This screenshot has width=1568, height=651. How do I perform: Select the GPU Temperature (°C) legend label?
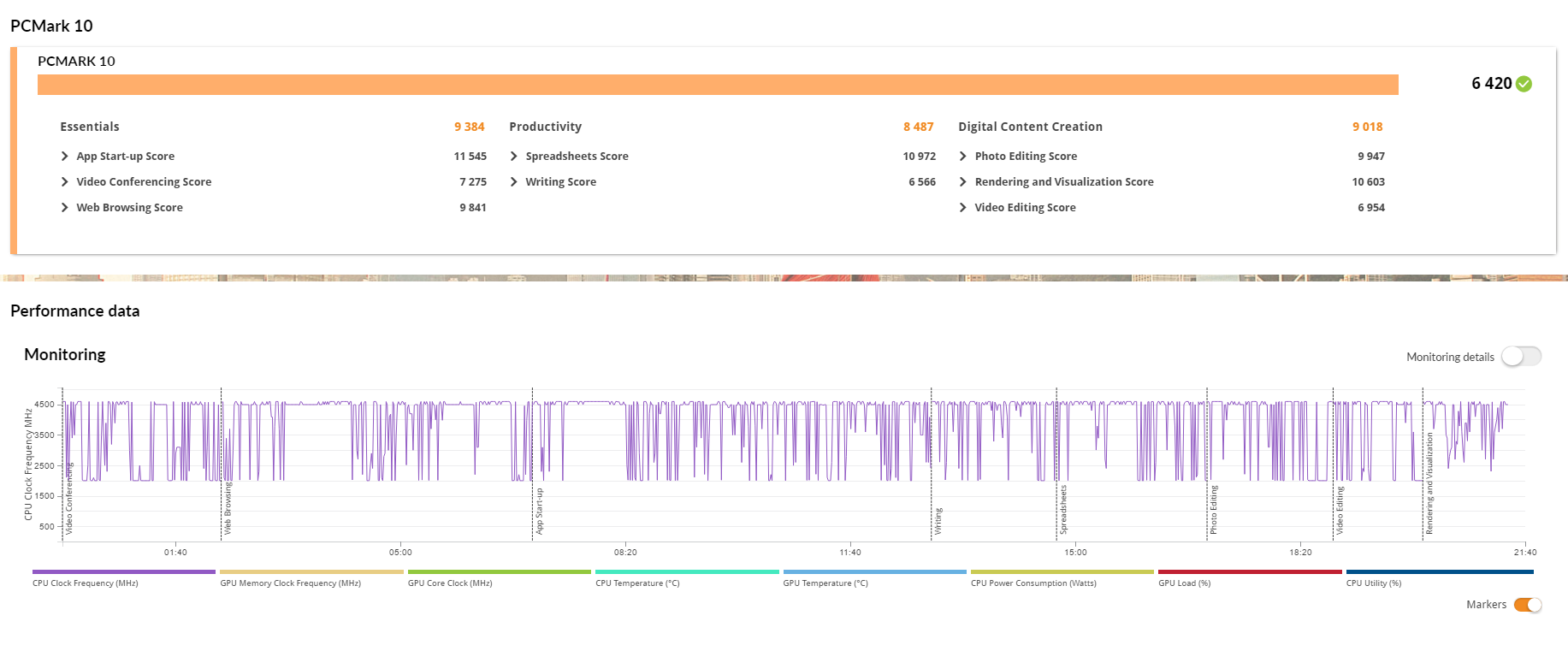(825, 583)
